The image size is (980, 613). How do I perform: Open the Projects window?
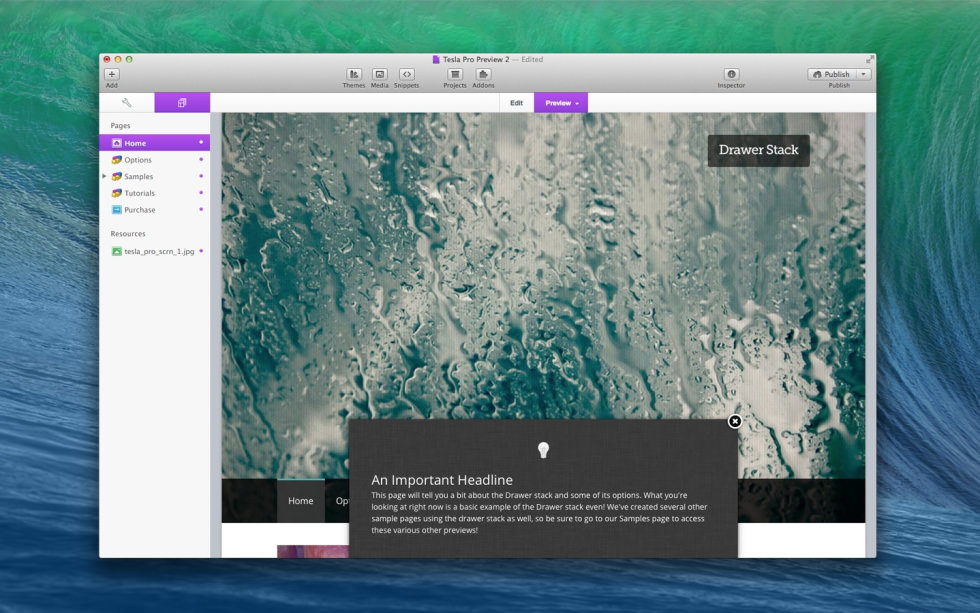455,74
